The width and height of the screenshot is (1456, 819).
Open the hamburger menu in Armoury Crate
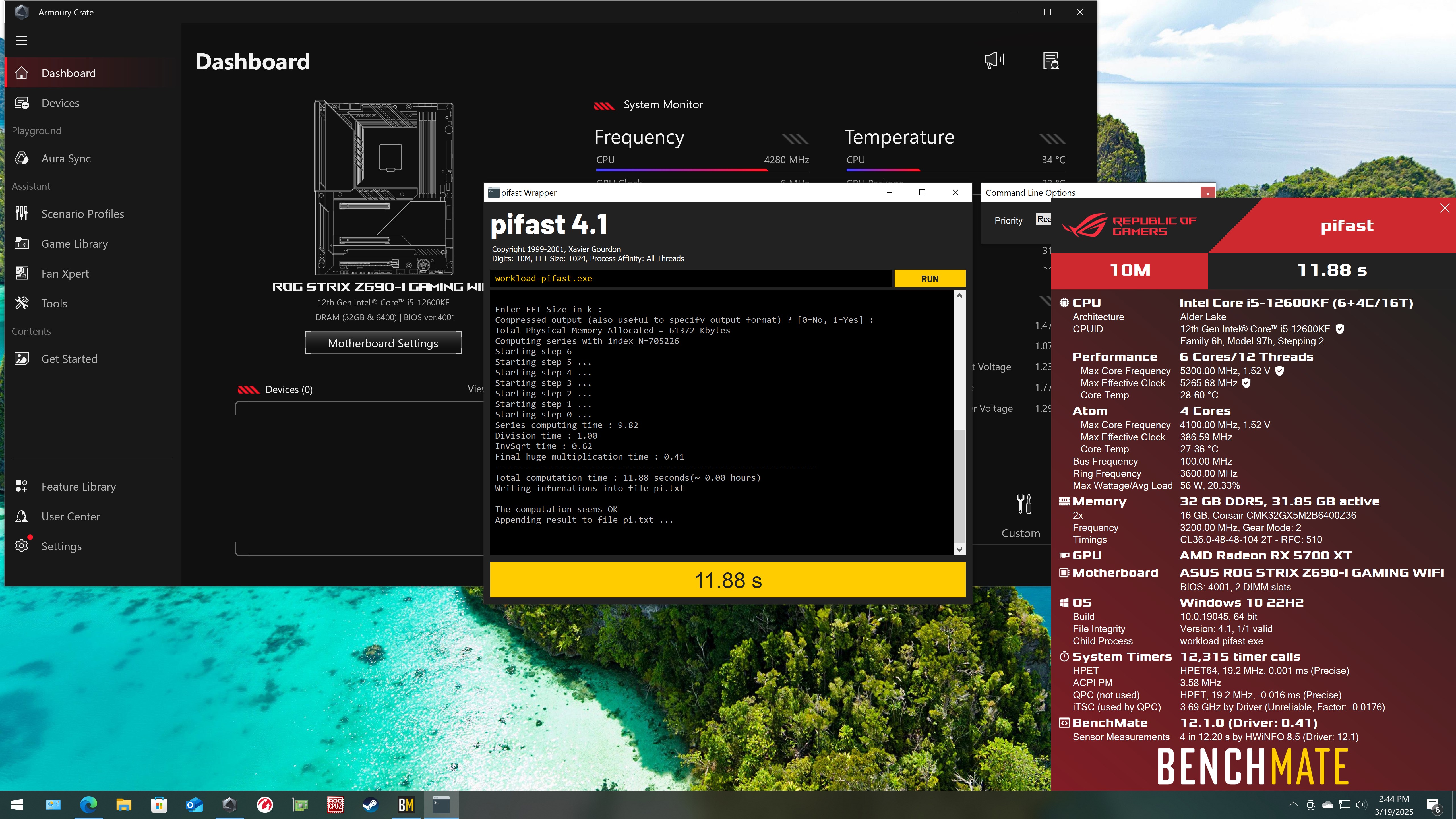(x=22, y=40)
